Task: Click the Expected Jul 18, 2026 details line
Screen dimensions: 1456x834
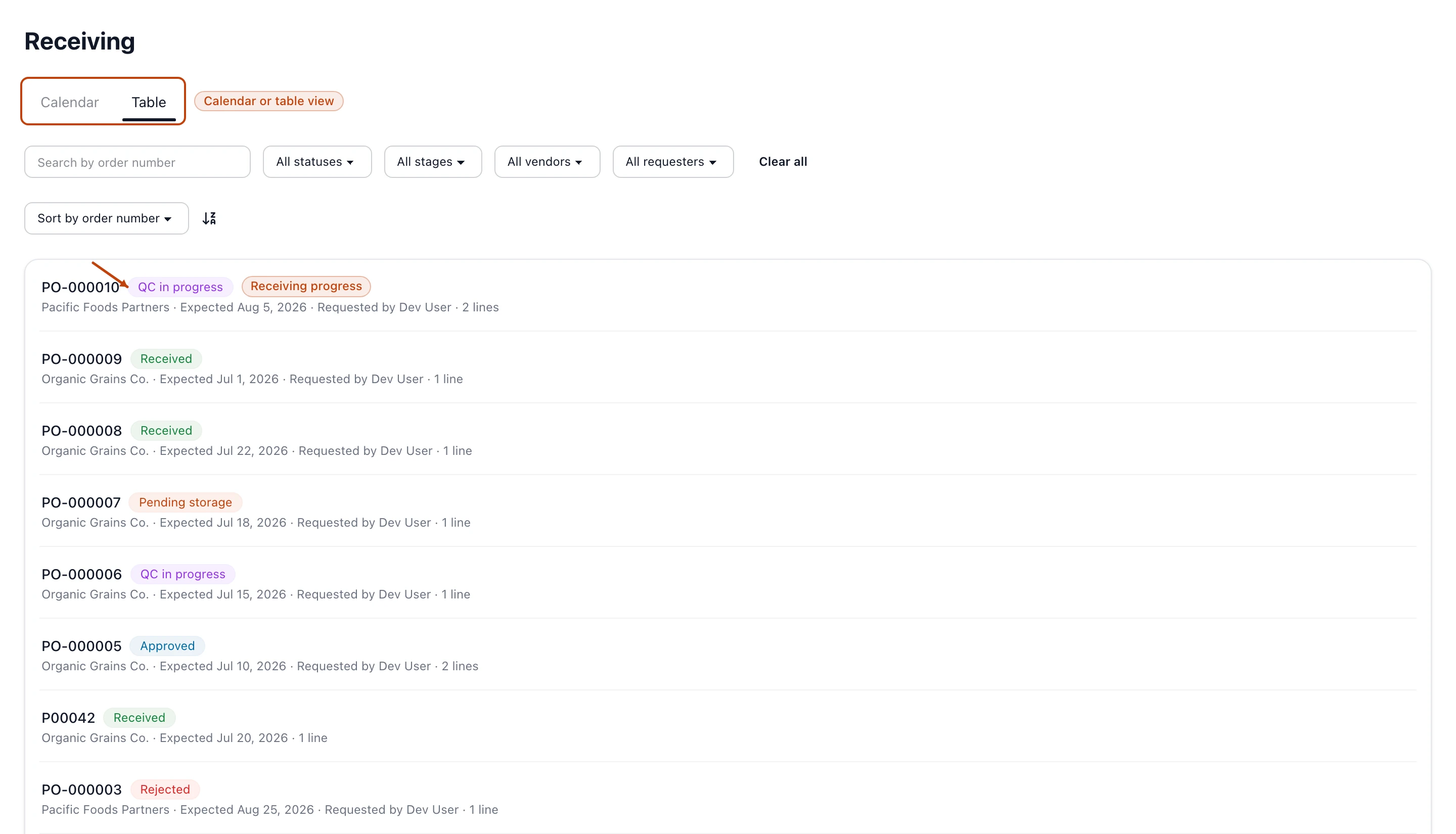Action: click(x=256, y=523)
